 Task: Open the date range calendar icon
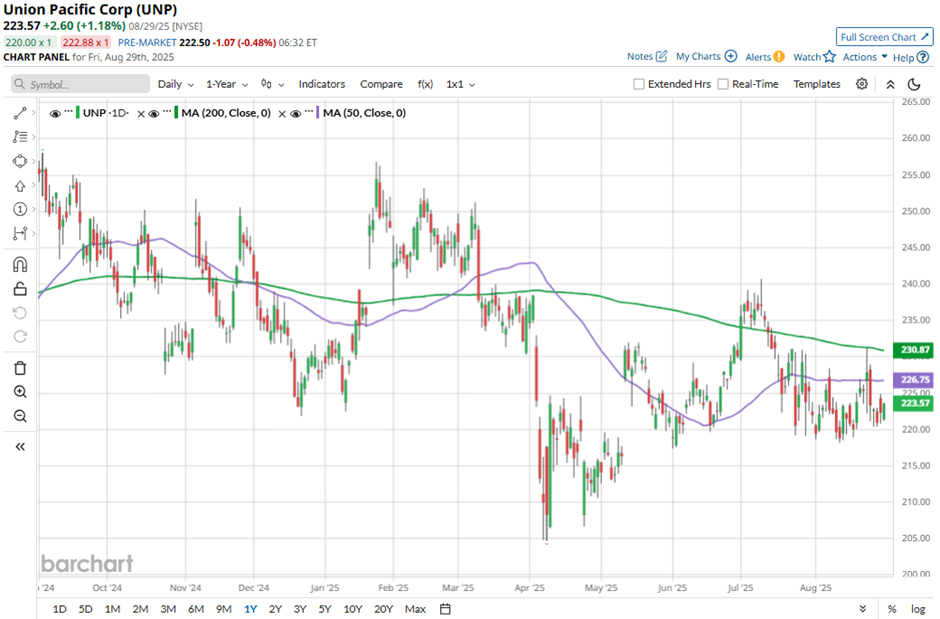point(445,609)
